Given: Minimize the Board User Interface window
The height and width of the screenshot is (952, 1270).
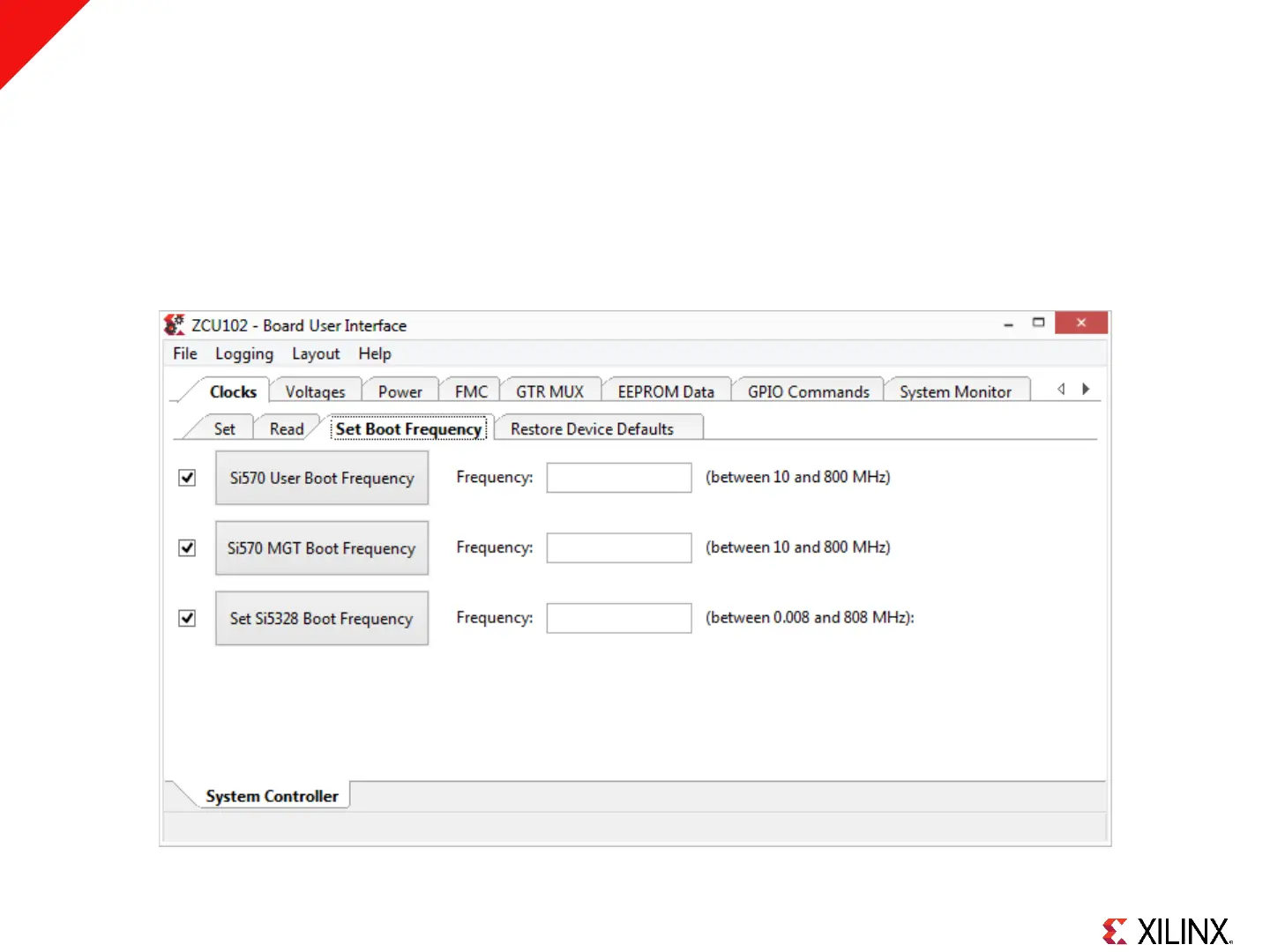Looking at the screenshot, I should [1008, 324].
